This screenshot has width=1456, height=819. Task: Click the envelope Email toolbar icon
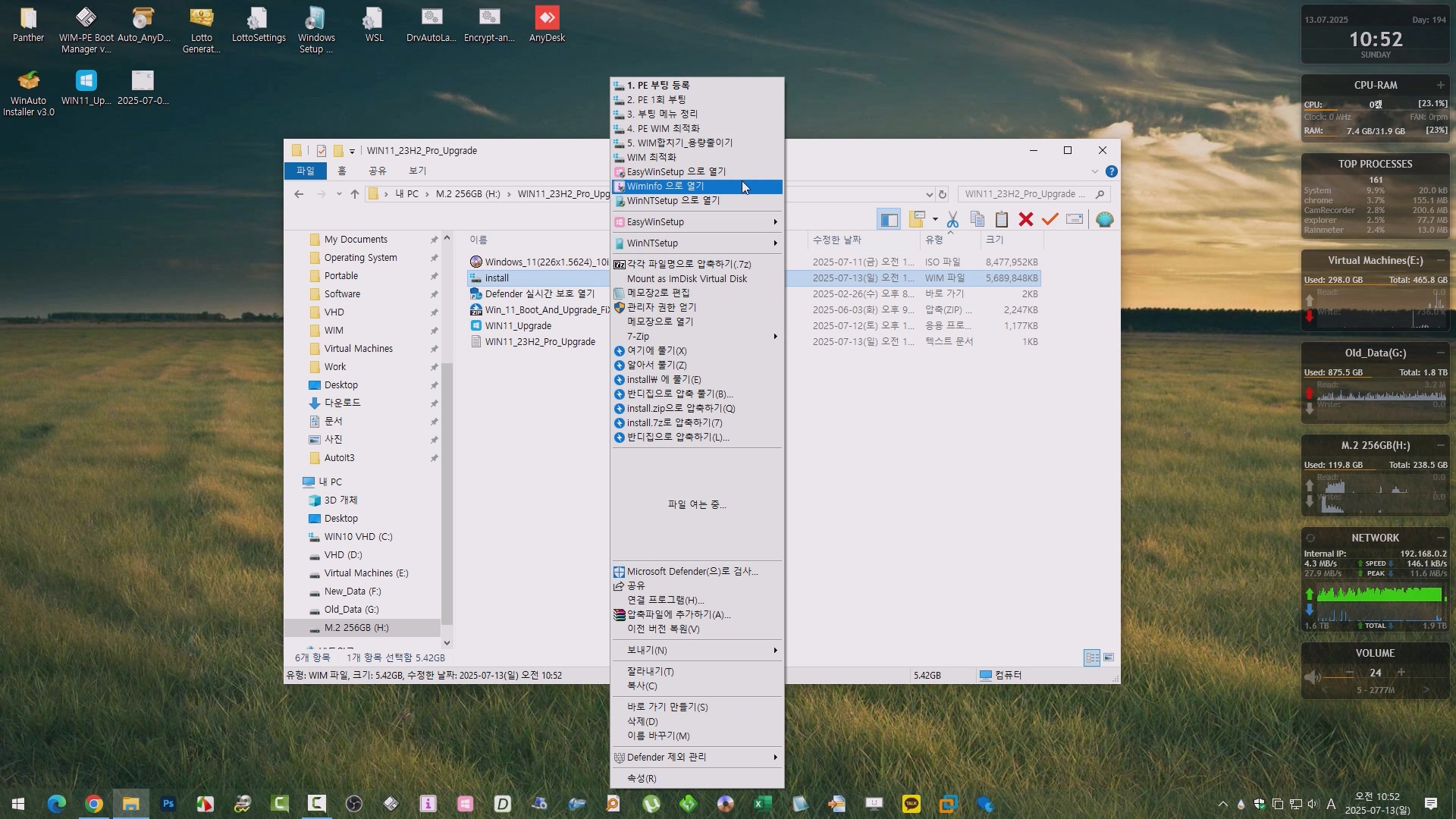1075,220
